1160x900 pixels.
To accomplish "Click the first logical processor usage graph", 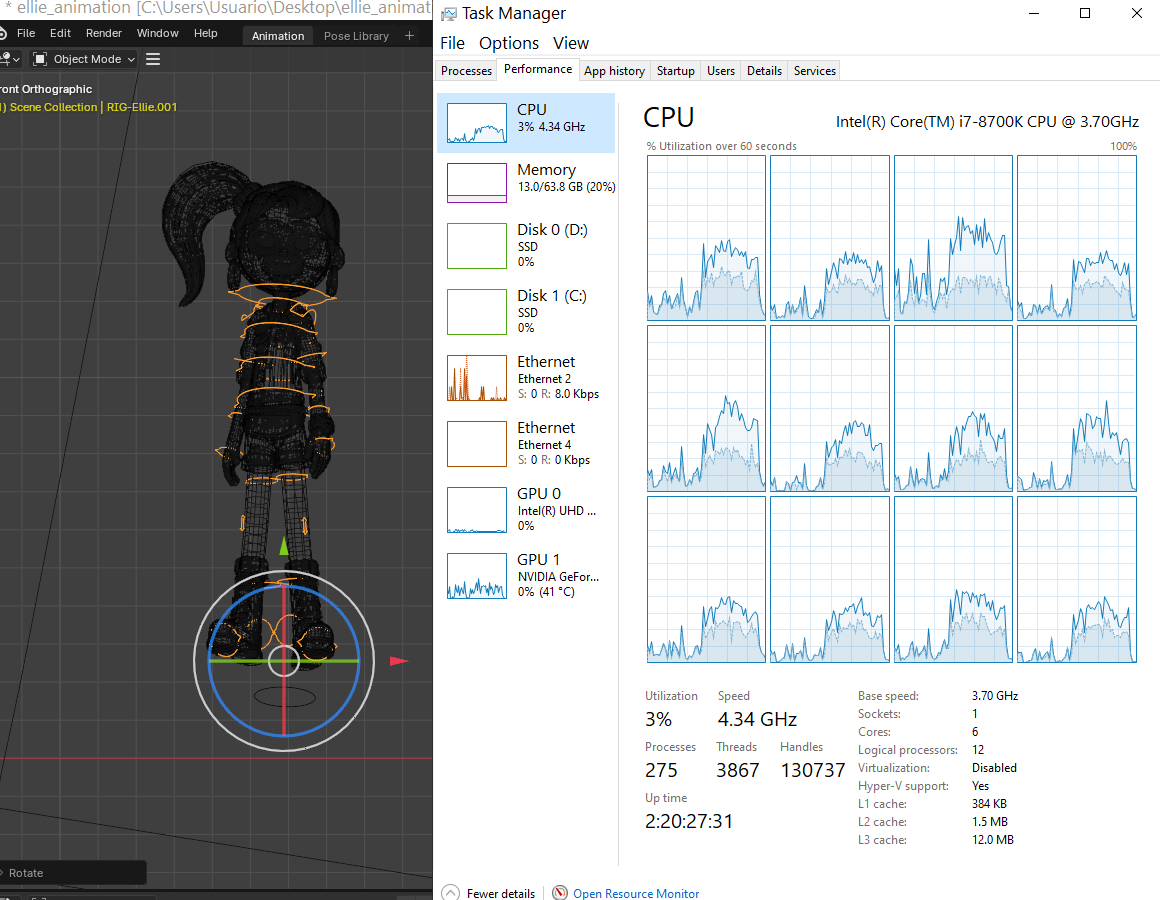I will pyautogui.click(x=706, y=237).
